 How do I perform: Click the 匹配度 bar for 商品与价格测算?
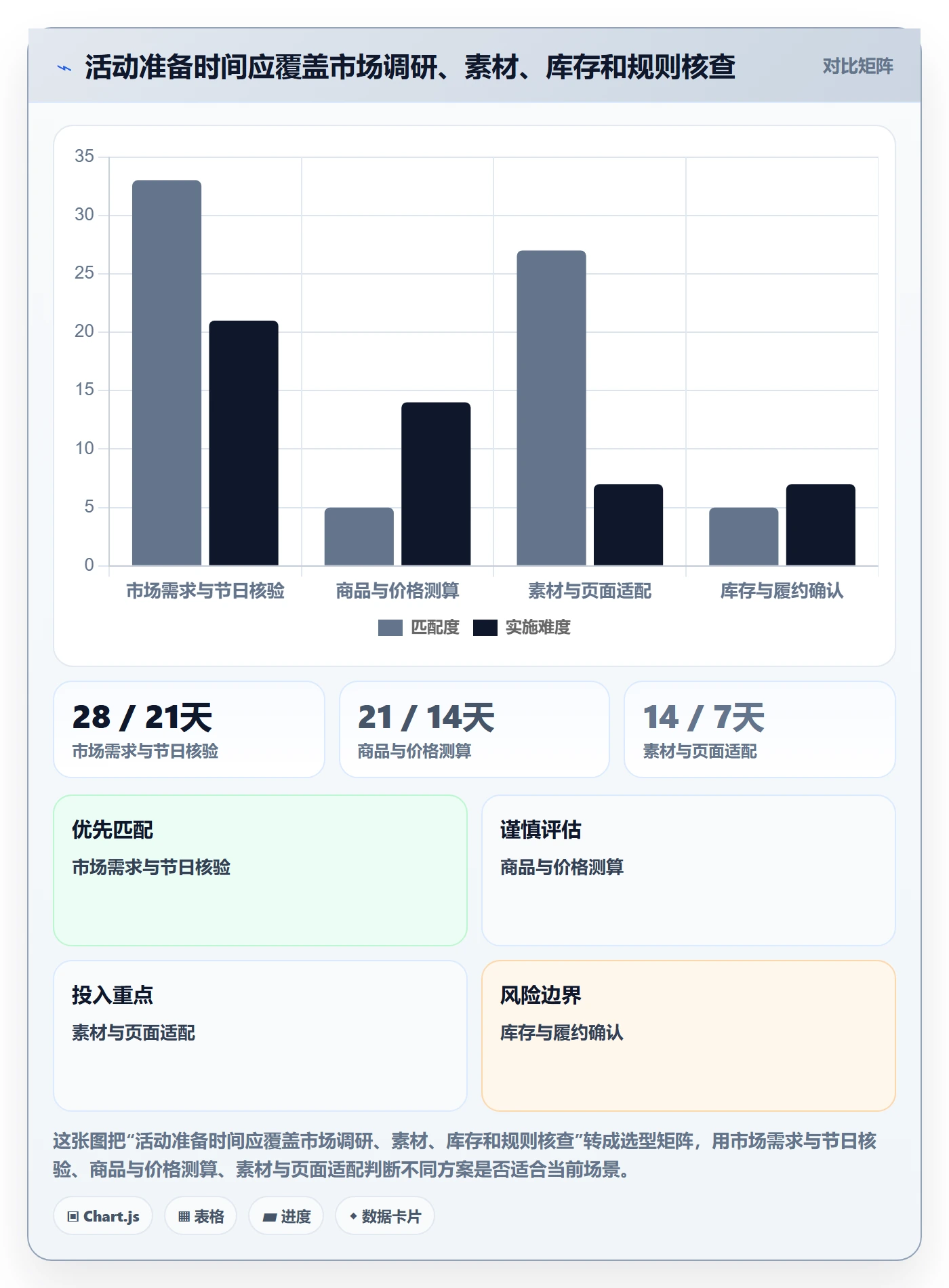click(x=359, y=536)
